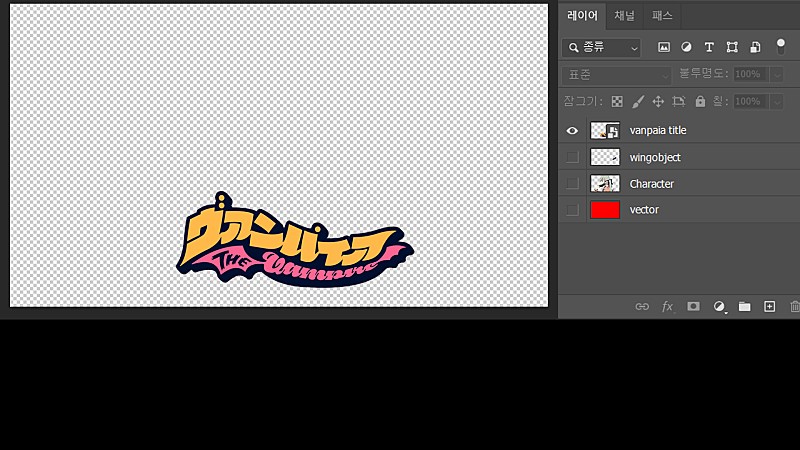
Task: Filter layers by shape layers icon
Action: (732, 47)
